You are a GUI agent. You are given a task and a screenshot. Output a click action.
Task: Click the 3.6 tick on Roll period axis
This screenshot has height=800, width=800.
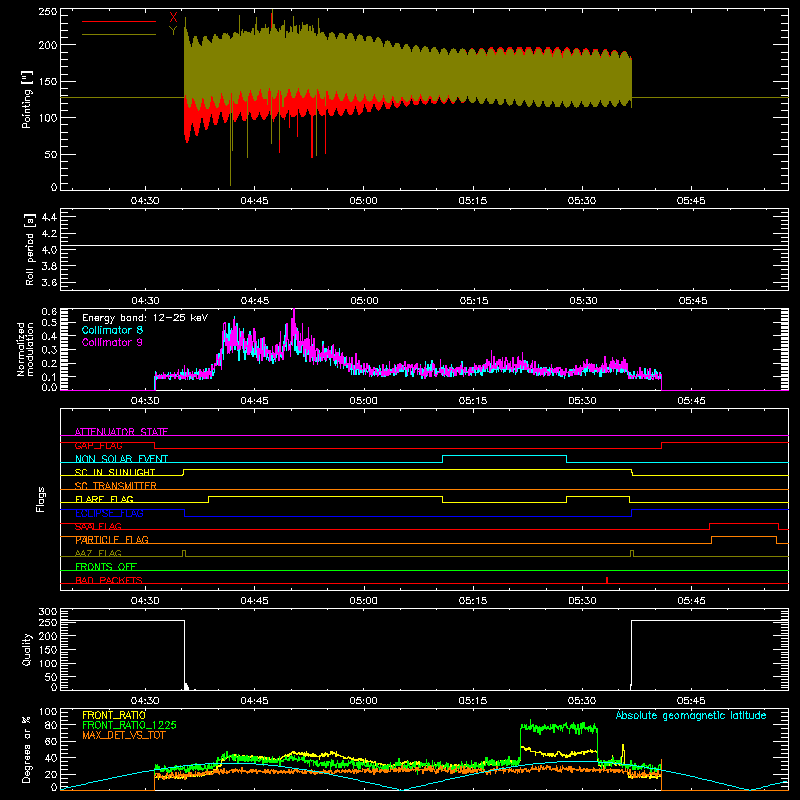pyautogui.click(x=49, y=282)
